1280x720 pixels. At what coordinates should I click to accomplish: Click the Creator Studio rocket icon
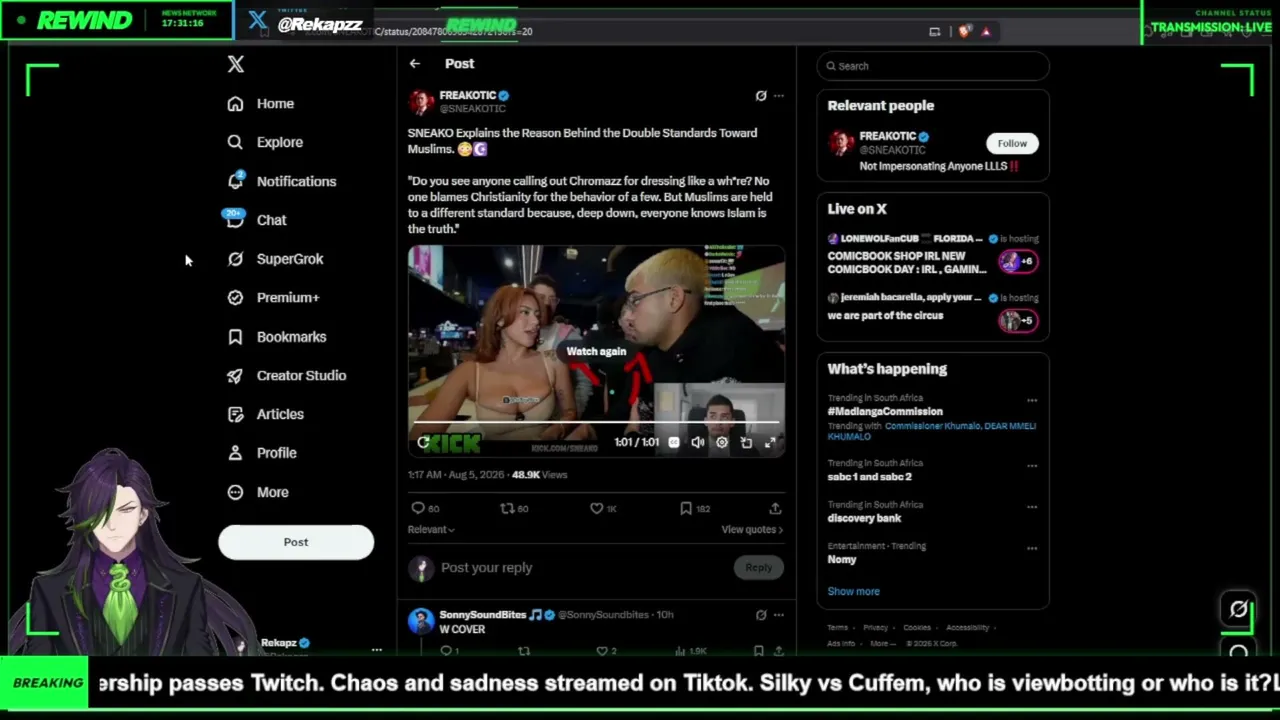point(235,376)
